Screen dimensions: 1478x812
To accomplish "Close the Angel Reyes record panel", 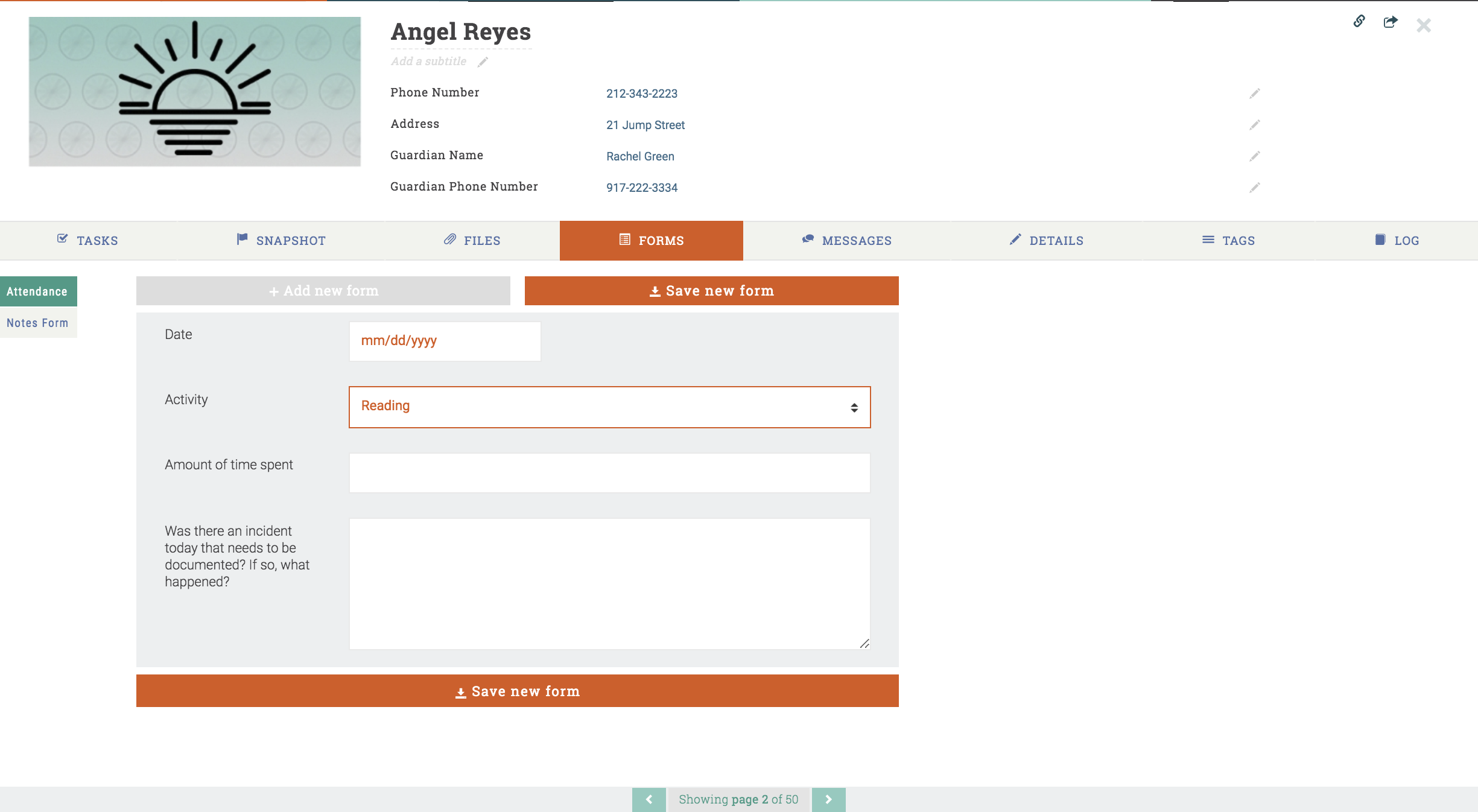I will pos(1424,25).
